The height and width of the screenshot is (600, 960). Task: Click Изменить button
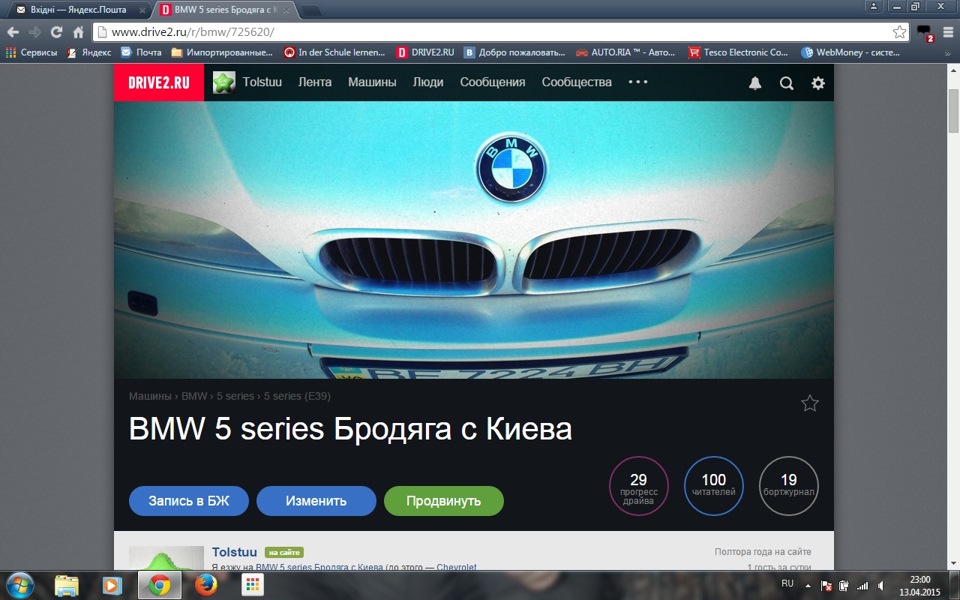pos(316,501)
